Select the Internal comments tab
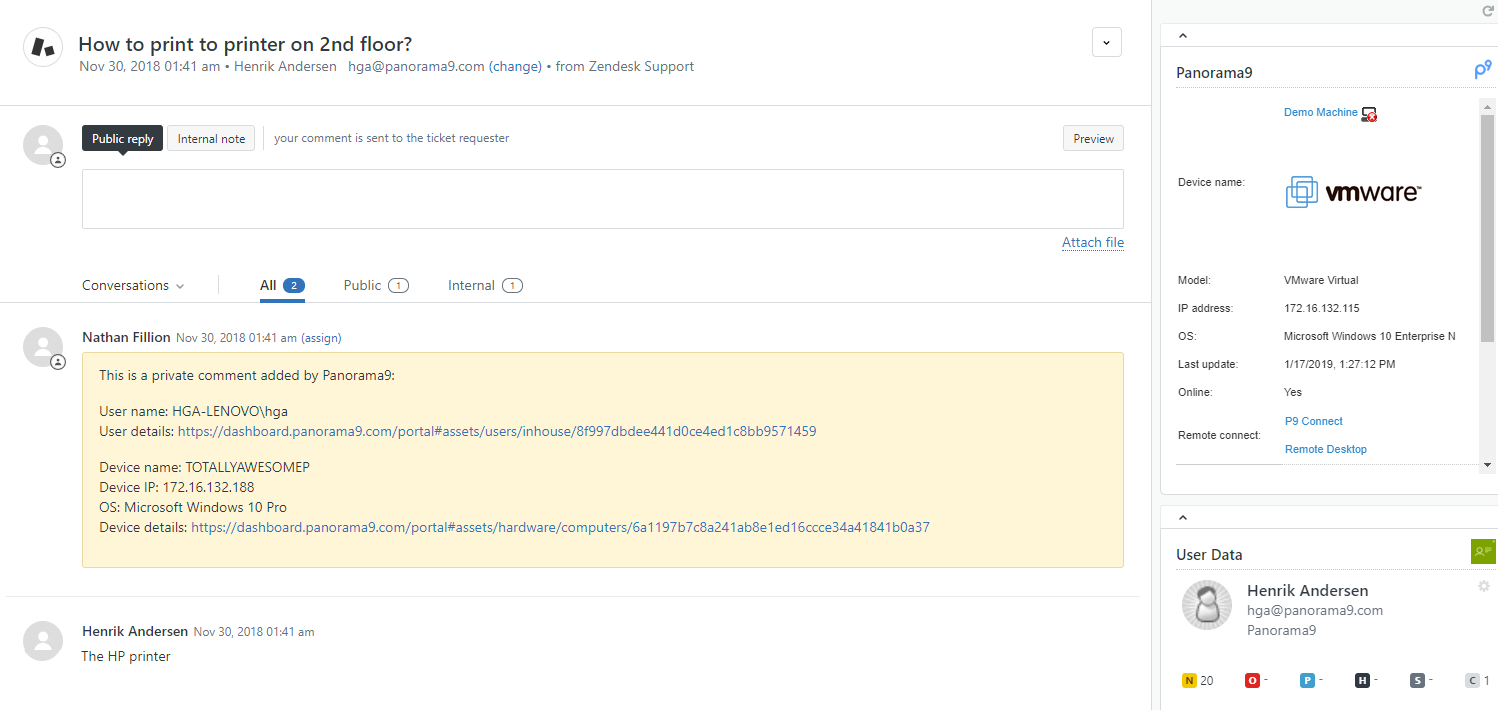The width and height of the screenshot is (1498, 710). tap(486, 285)
